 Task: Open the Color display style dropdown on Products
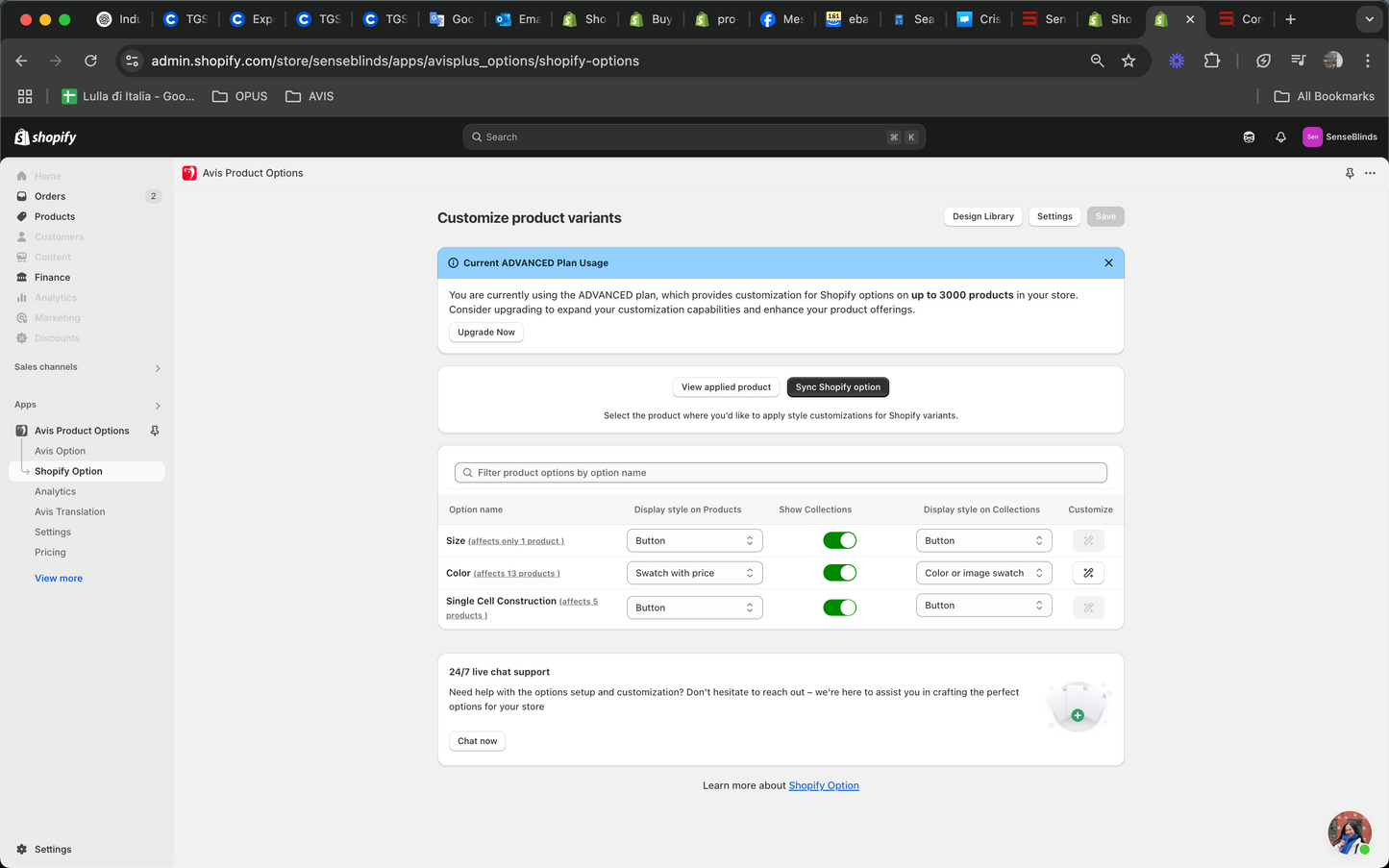tap(694, 573)
